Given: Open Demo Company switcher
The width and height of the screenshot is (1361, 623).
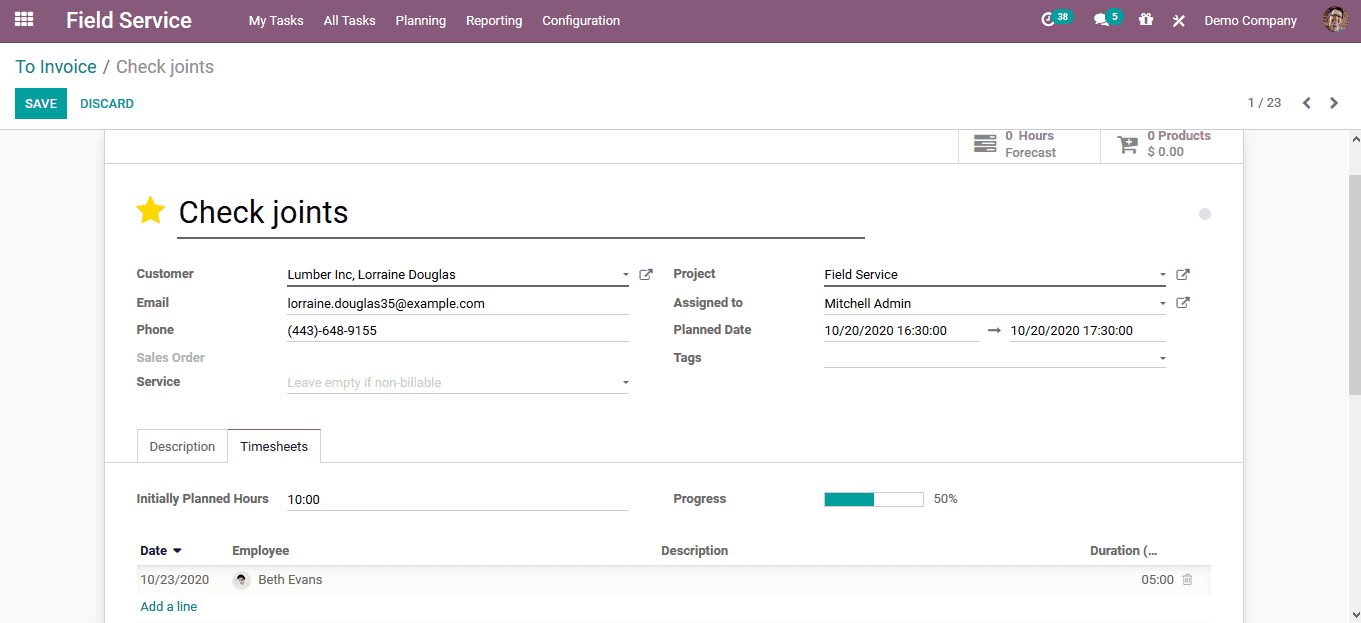Looking at the screenshot, I should point(1250,20).
